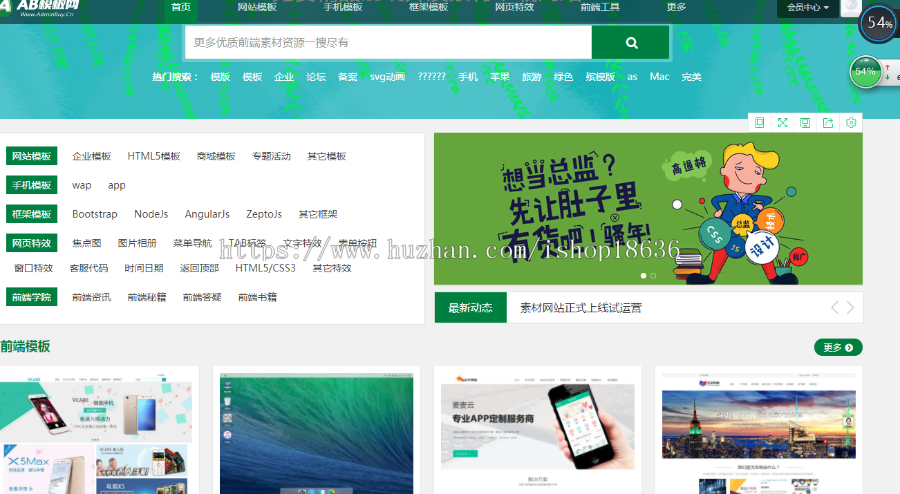Open 商城模板 category link
This screenshot has width=900, height=494.
tap(216, 156)
